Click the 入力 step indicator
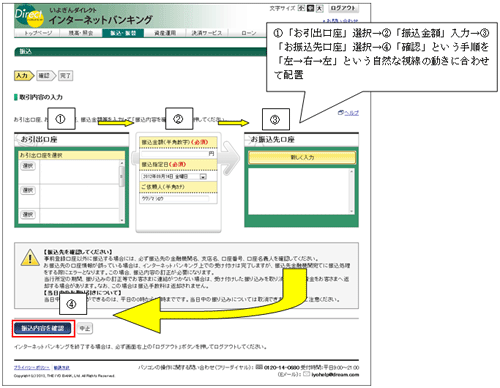 [24, 76]
